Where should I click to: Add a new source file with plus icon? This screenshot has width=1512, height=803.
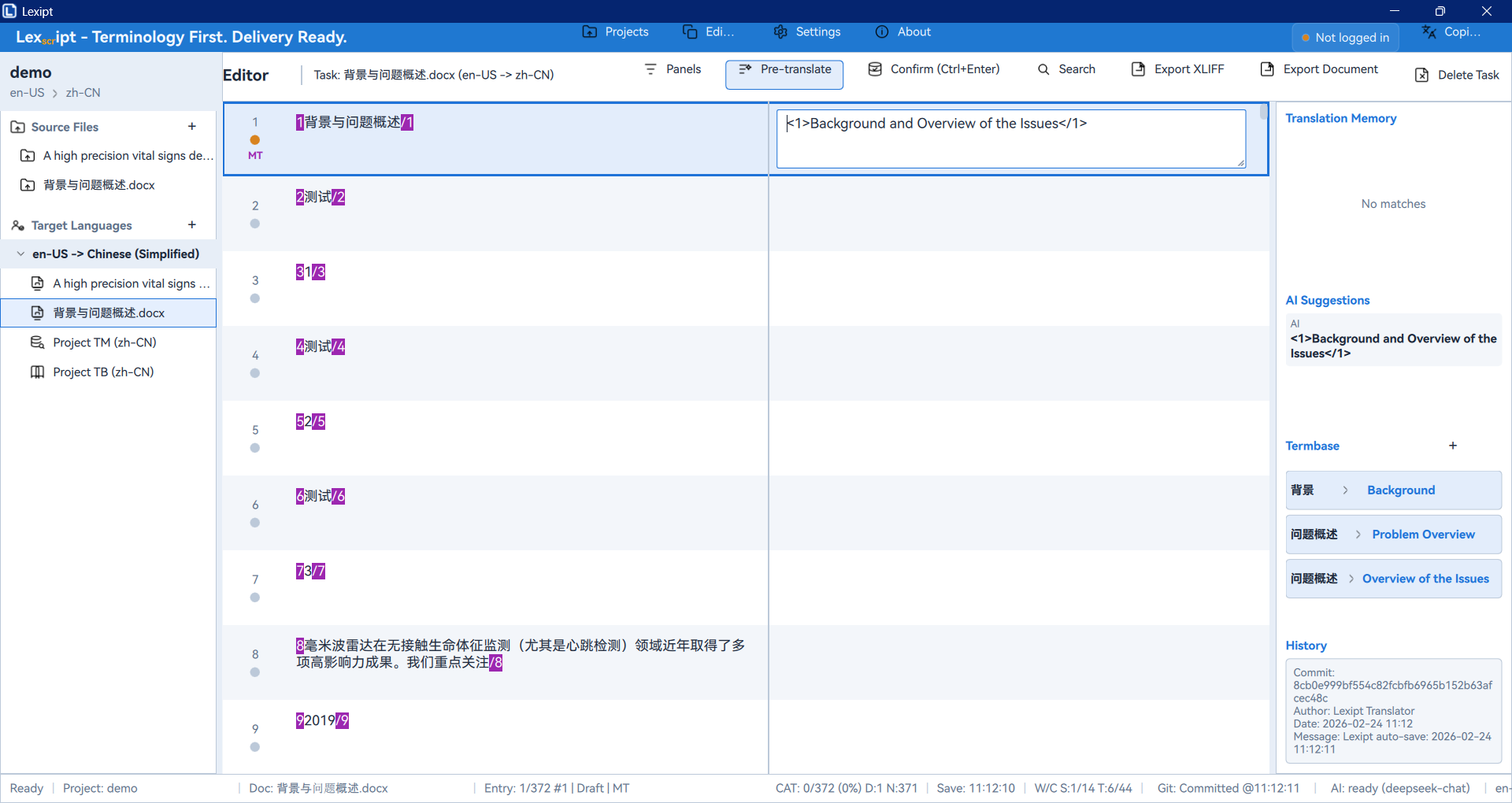tap(191, 127)
